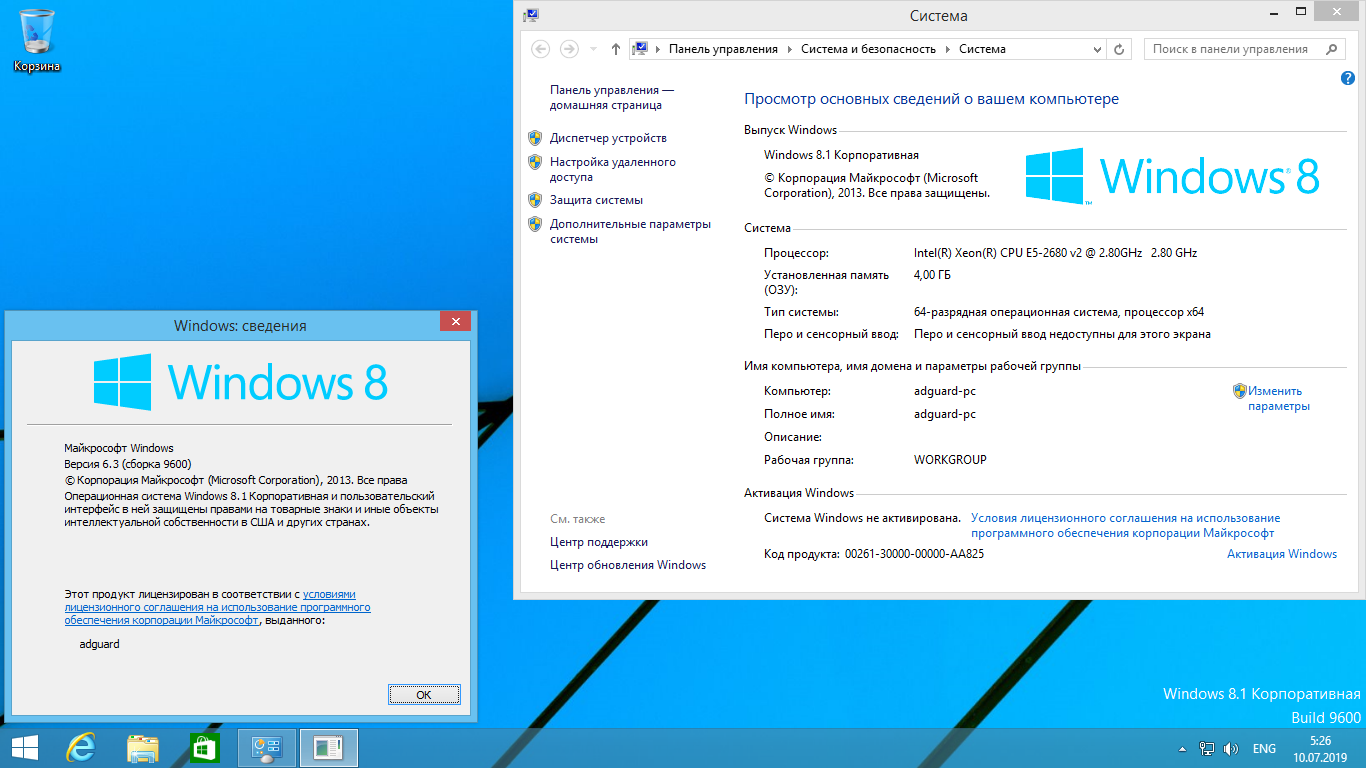1366x768 pixels.
Task: Click the adguard licensee name in dialog
Action: [x=99, y=644]
